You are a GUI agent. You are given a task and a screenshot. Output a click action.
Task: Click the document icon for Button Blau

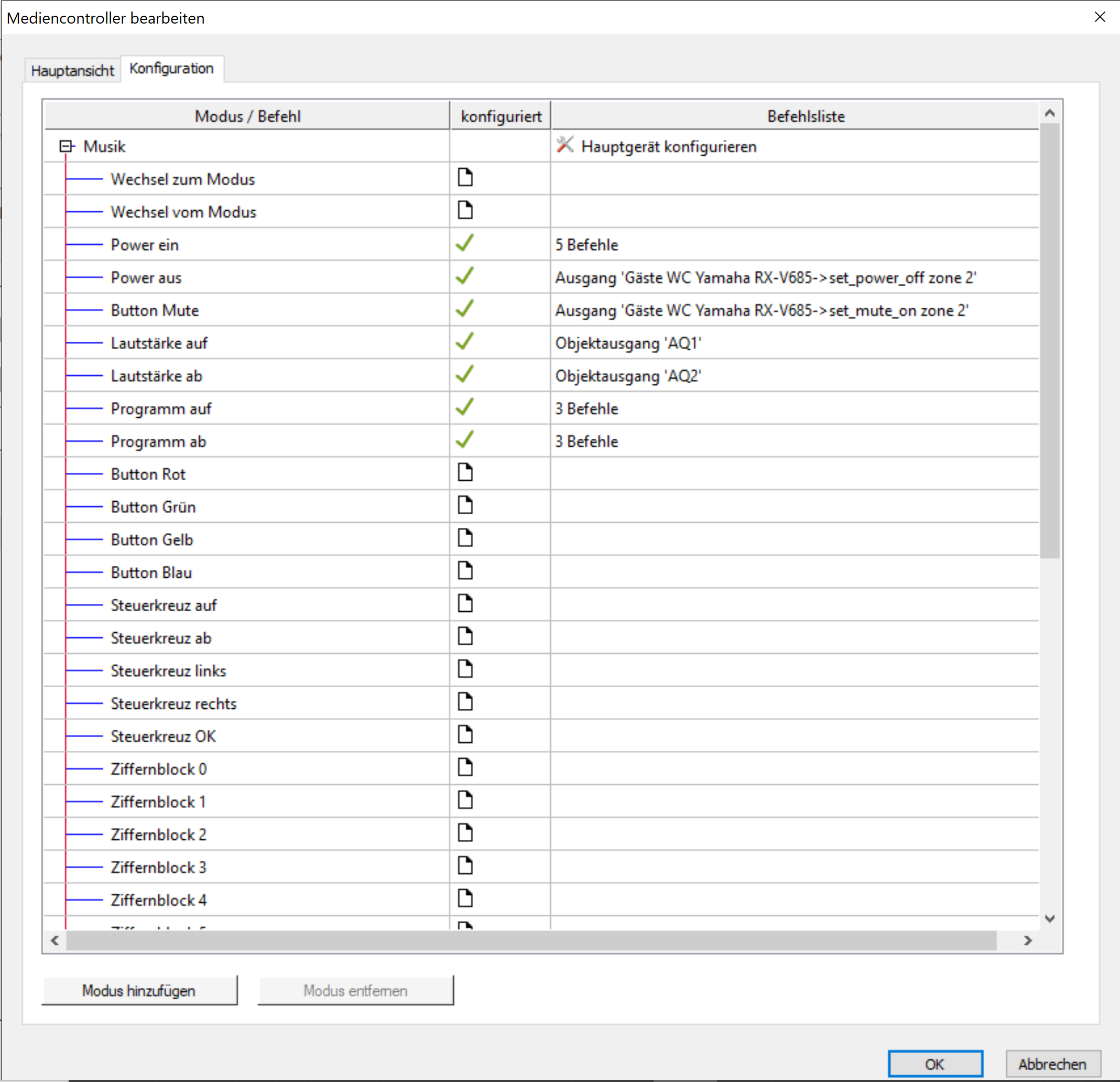[x=465, y=571]
